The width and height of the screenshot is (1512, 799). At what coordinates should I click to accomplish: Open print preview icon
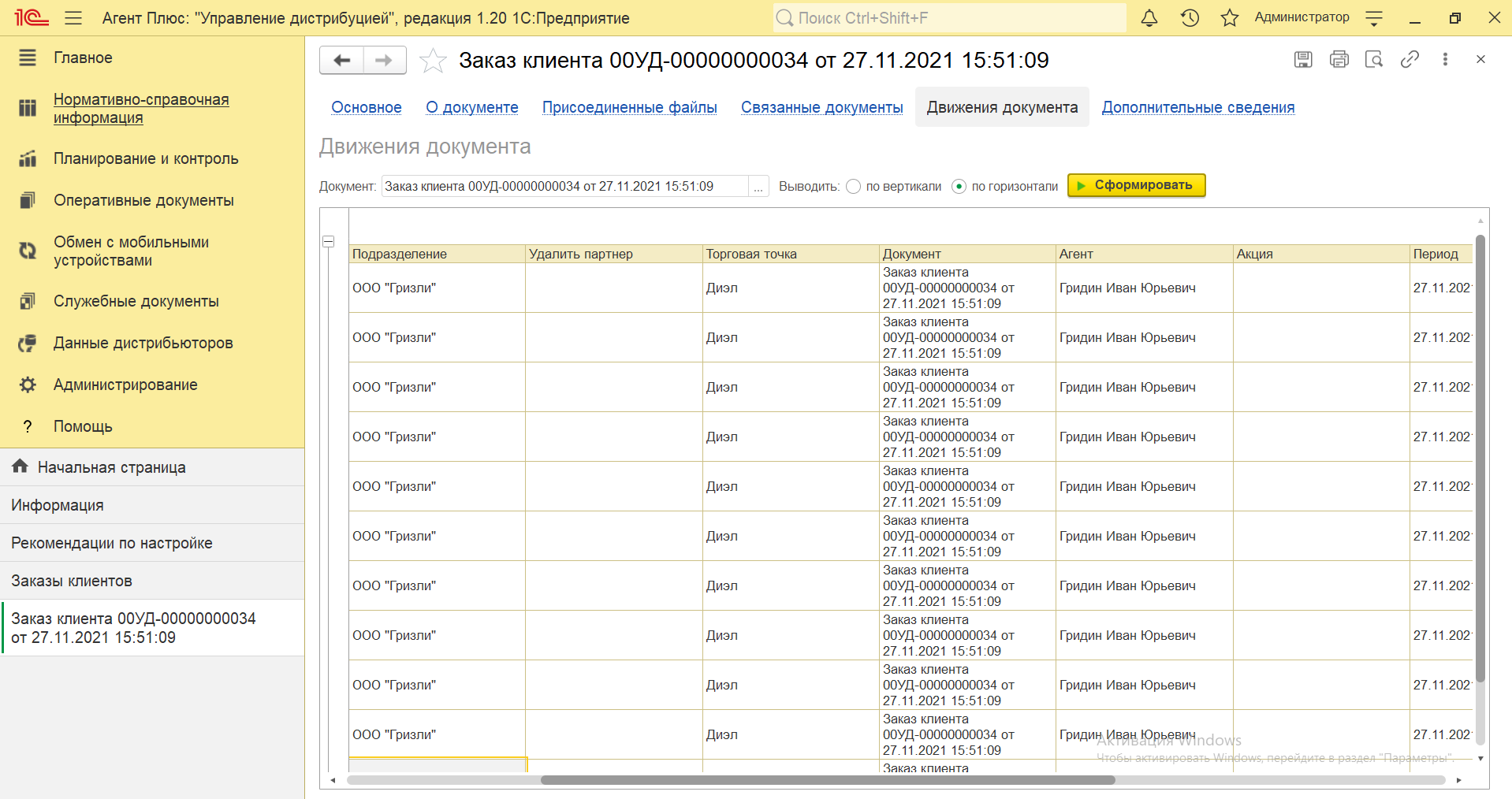point(1374,59)
